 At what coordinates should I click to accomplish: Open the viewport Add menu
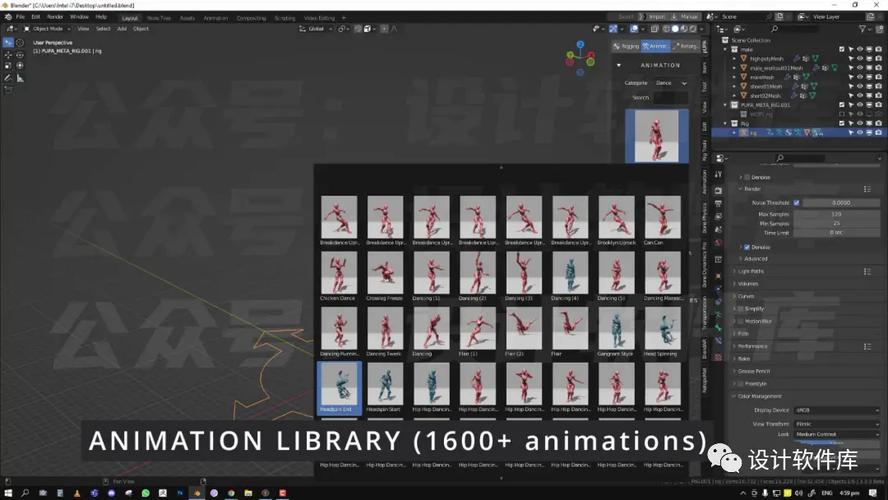pos(122,29)
